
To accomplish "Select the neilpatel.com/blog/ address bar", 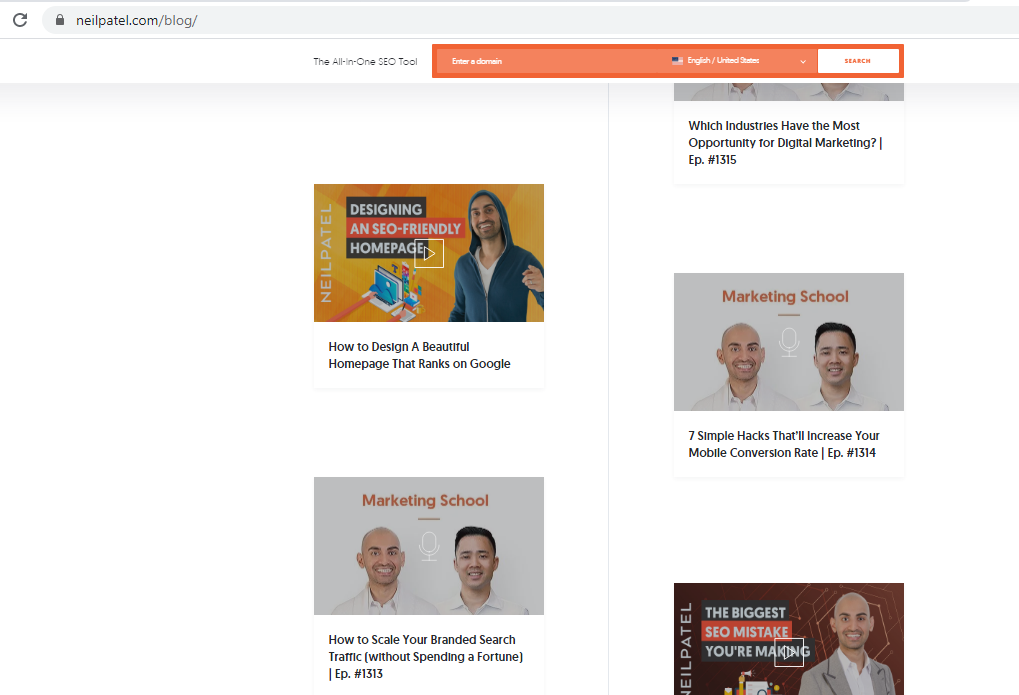I will coord(136,20).
